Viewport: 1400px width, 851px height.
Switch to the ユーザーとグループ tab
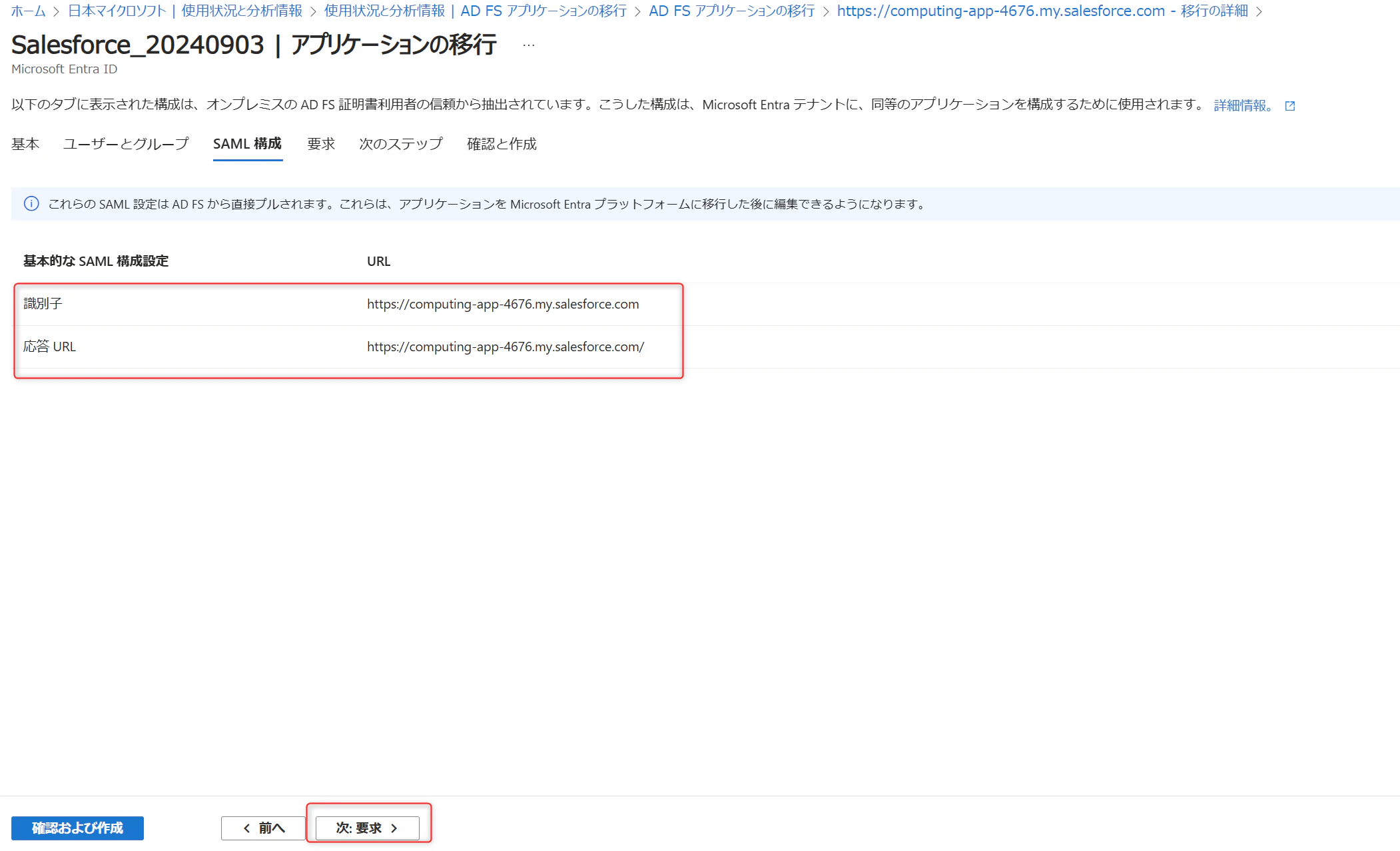pyautogui.click(x=126, y=144)
